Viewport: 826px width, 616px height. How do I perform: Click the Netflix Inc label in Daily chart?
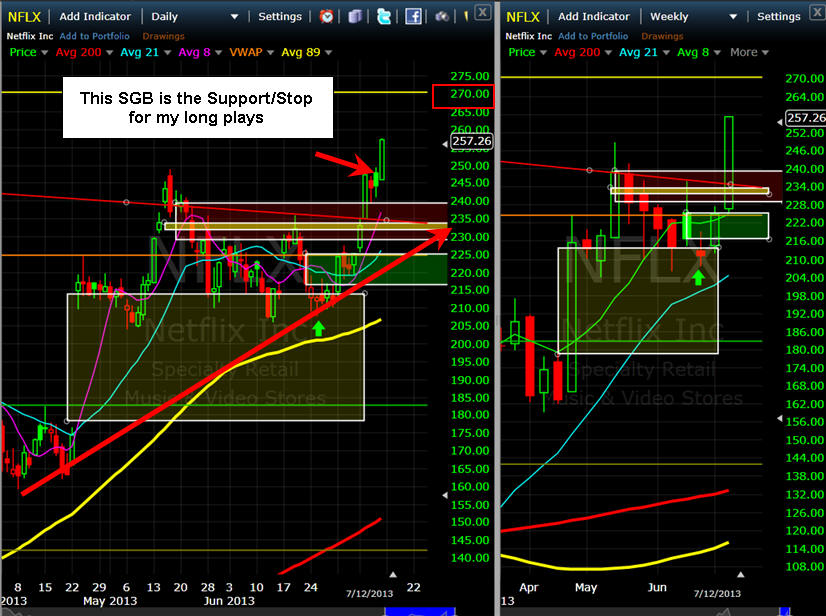point(30,36)
